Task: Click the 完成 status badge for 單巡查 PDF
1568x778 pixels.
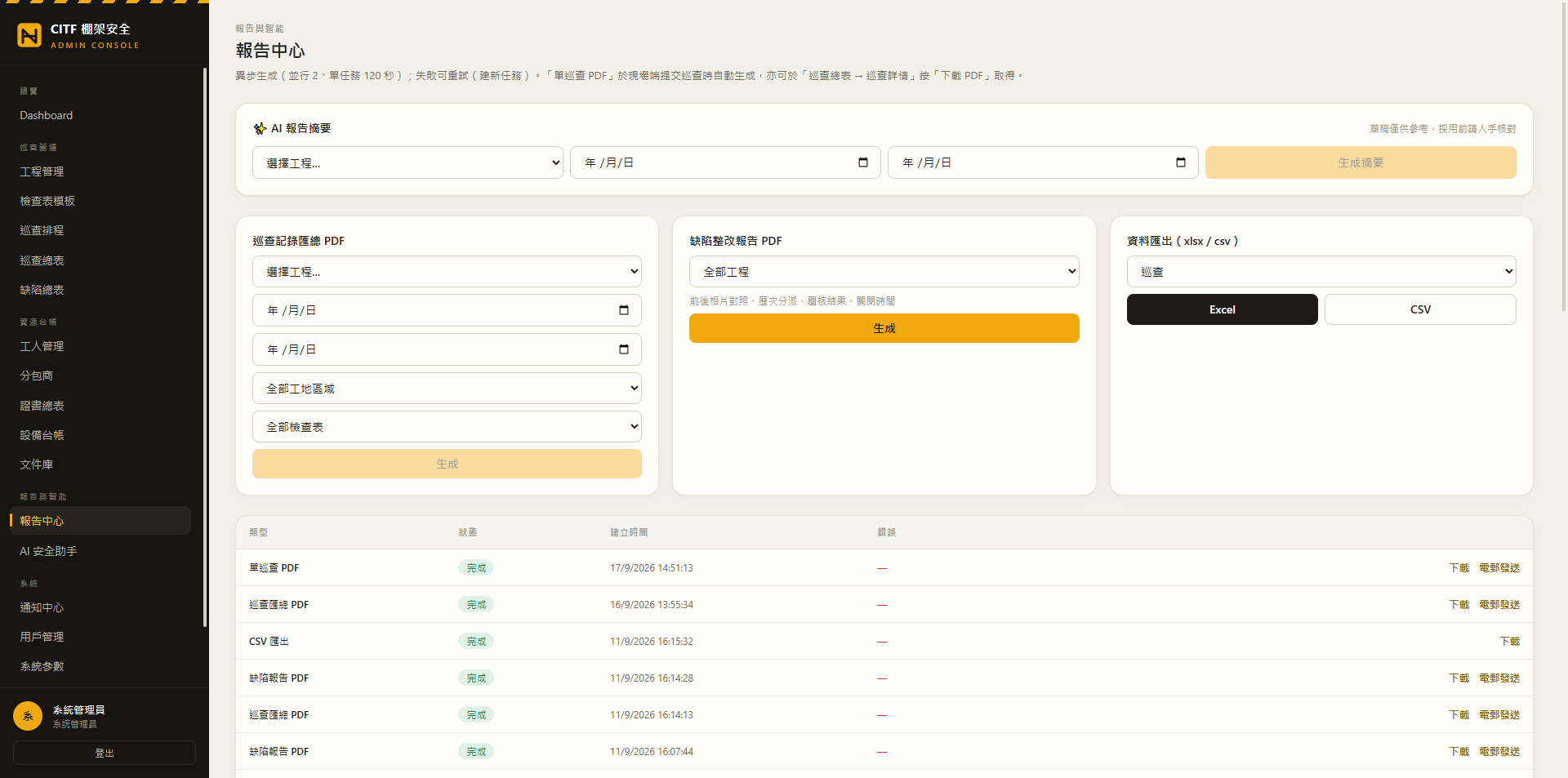Action: (x=476, y=567)
